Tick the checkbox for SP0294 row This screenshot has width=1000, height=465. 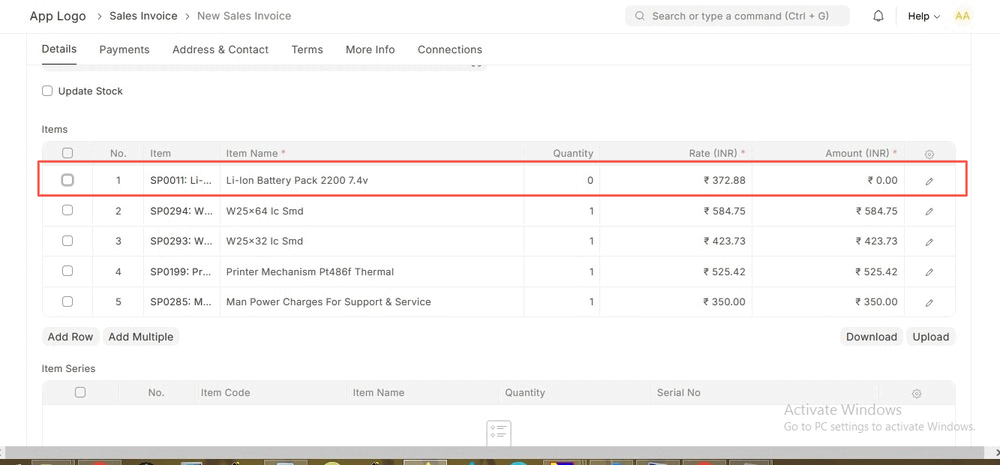68,210
